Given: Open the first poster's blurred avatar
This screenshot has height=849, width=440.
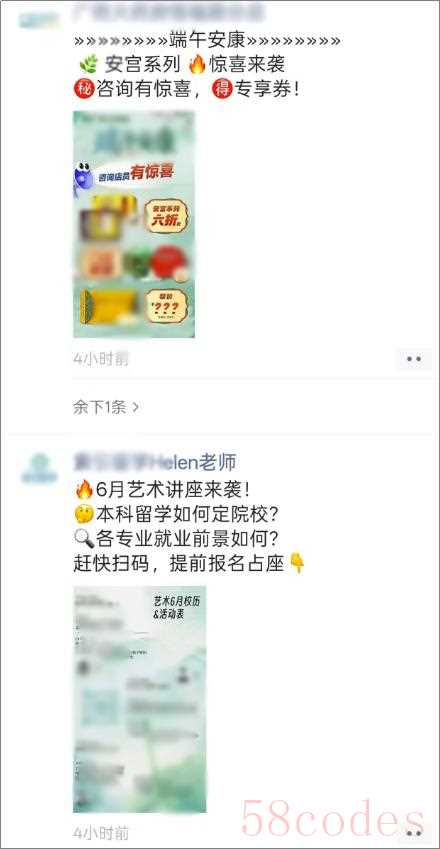Looking at the screenshot, I should click(x=39, y=19).
